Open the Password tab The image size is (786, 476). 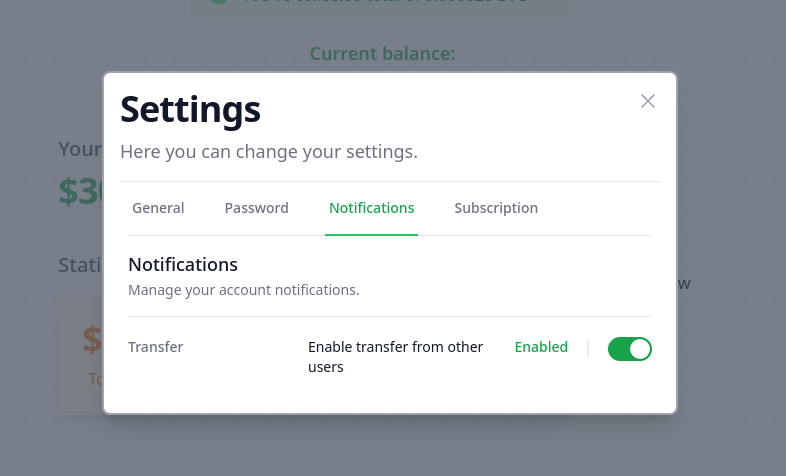(256, 208)
